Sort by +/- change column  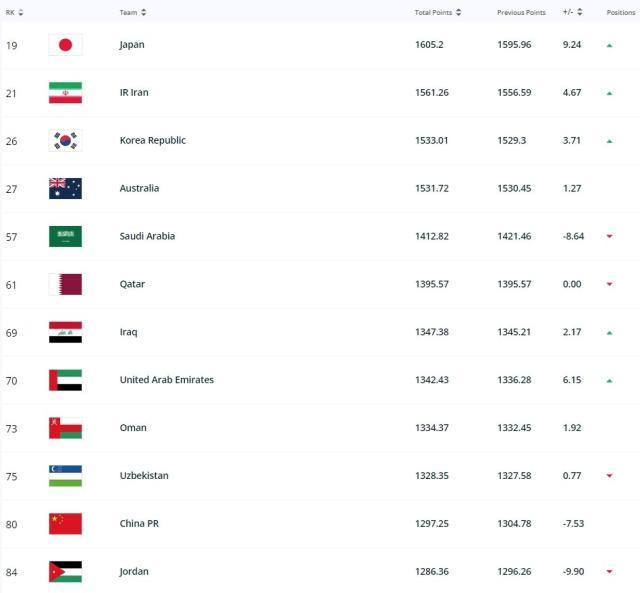tap(572, 12)
